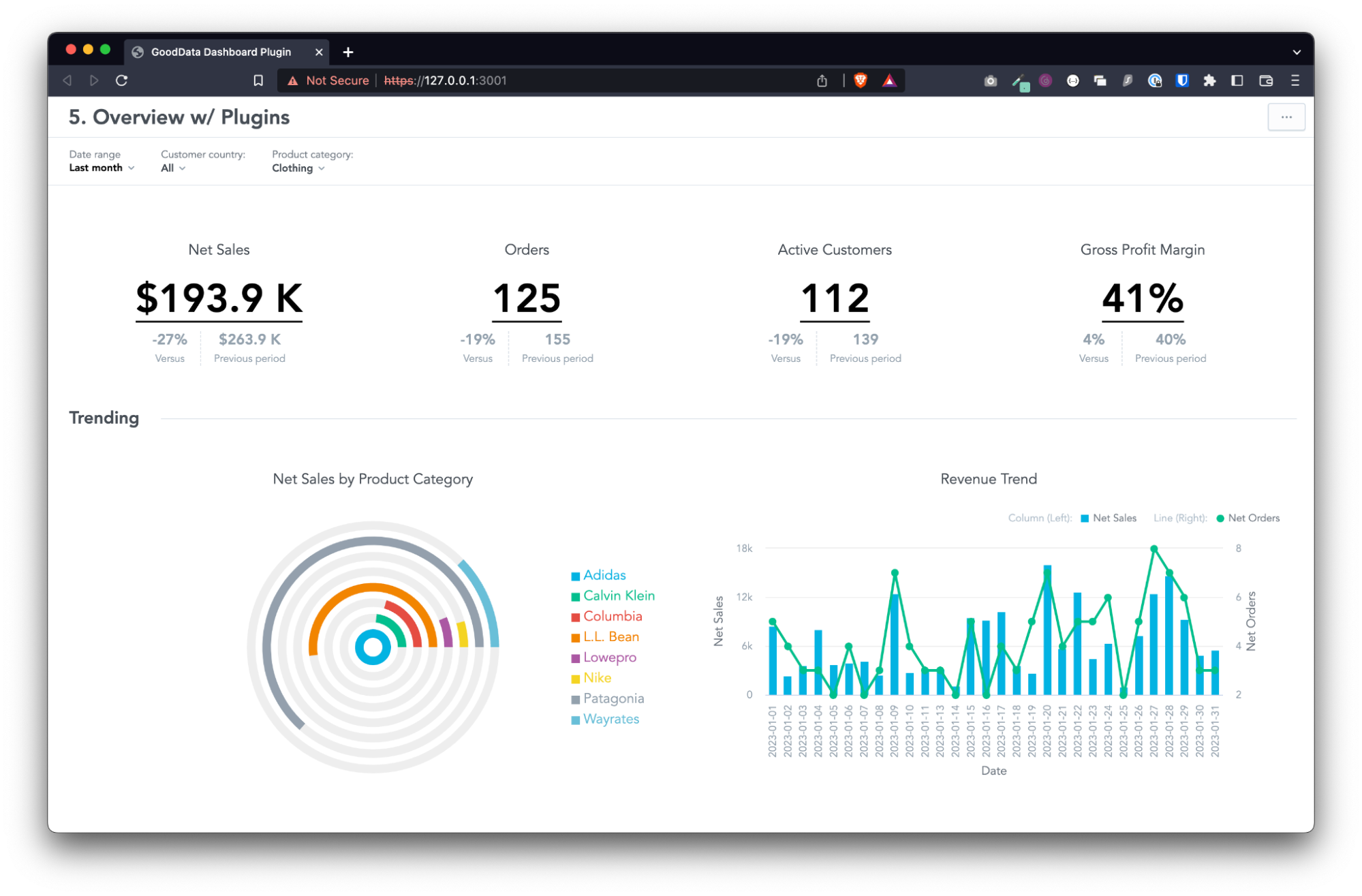Image resolution: width=1362 pixels, height=896 pixels.
Task: Open the browser extensions puzzle icon
Action: (1209, 80)
